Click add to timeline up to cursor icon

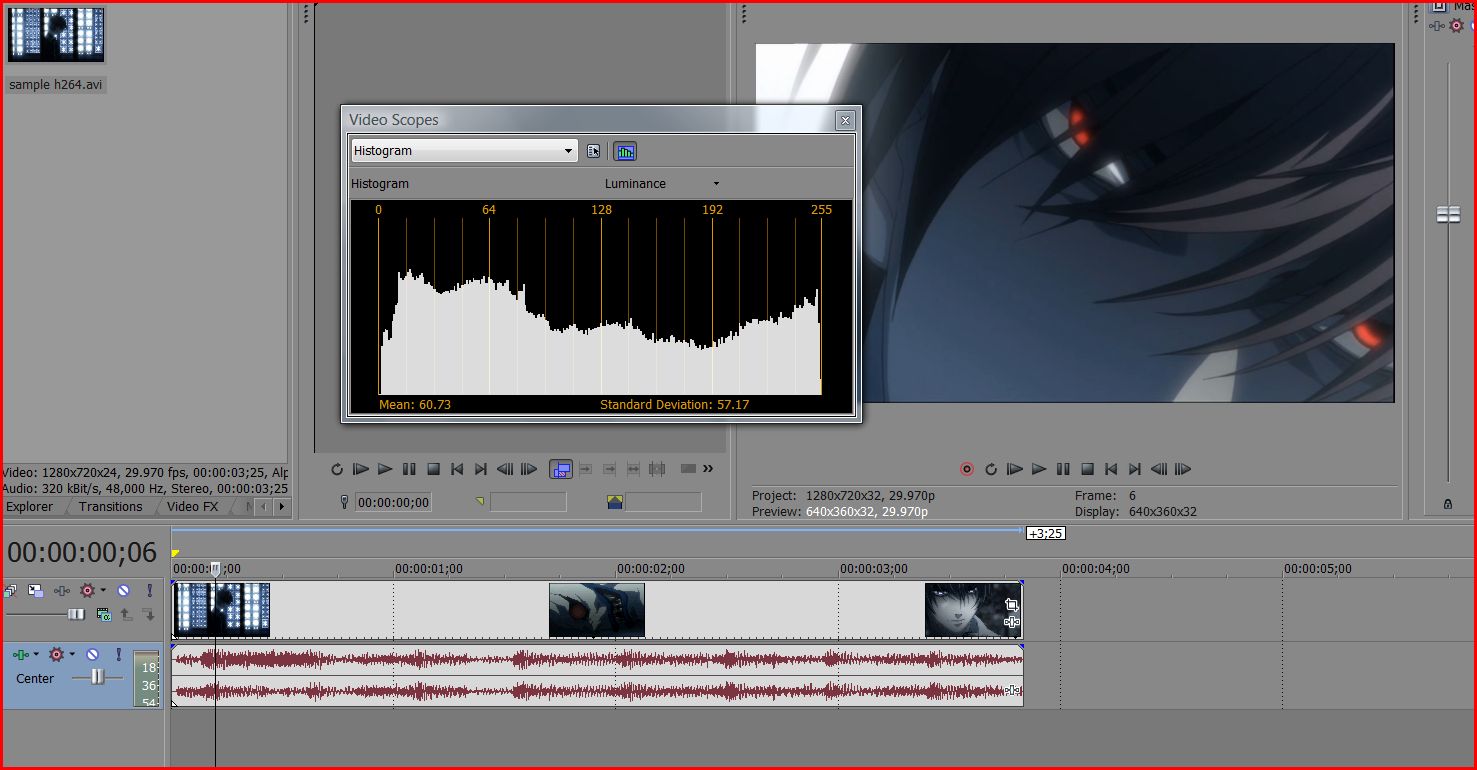pos(610,469)
